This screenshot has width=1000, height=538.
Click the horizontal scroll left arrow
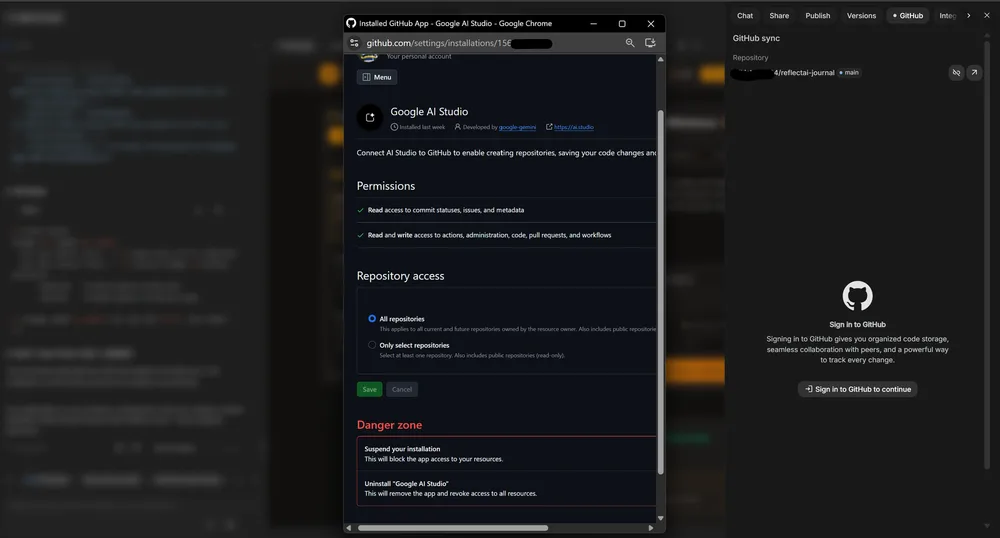point(348,528)
